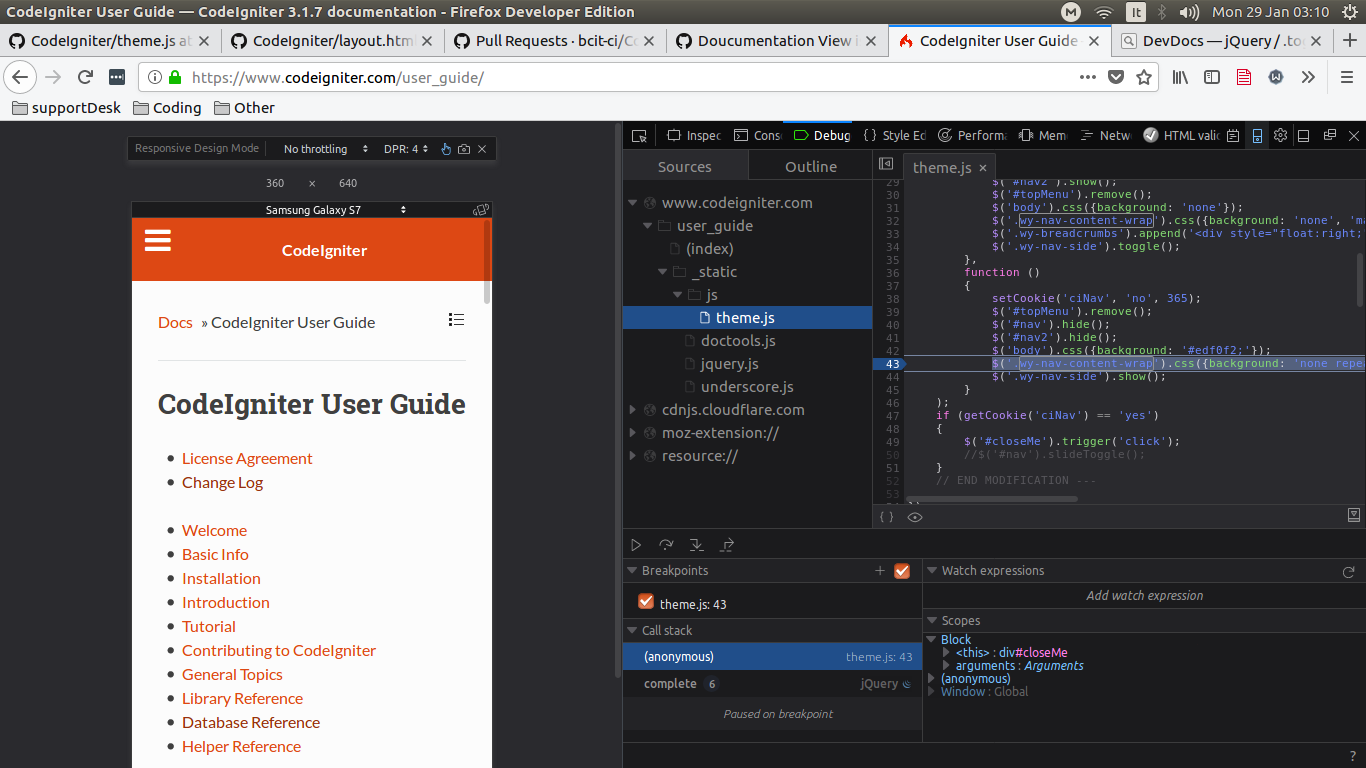Collapse the Call stack section
The height and width of the screenshot is (768, 1366).
(660, 630)
